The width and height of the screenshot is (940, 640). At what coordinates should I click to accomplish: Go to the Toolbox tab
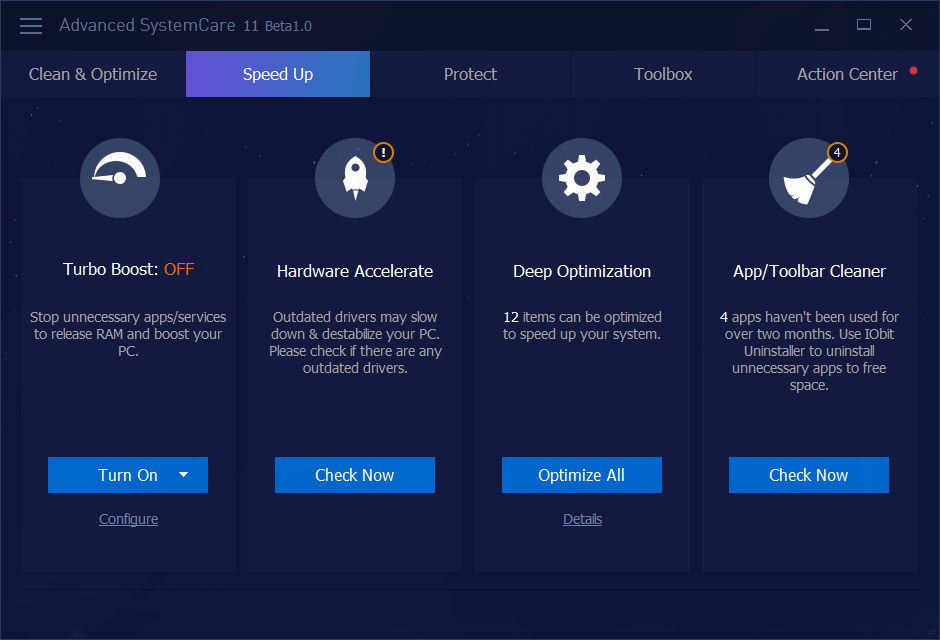pyautogui.click(x=663, y=74)
